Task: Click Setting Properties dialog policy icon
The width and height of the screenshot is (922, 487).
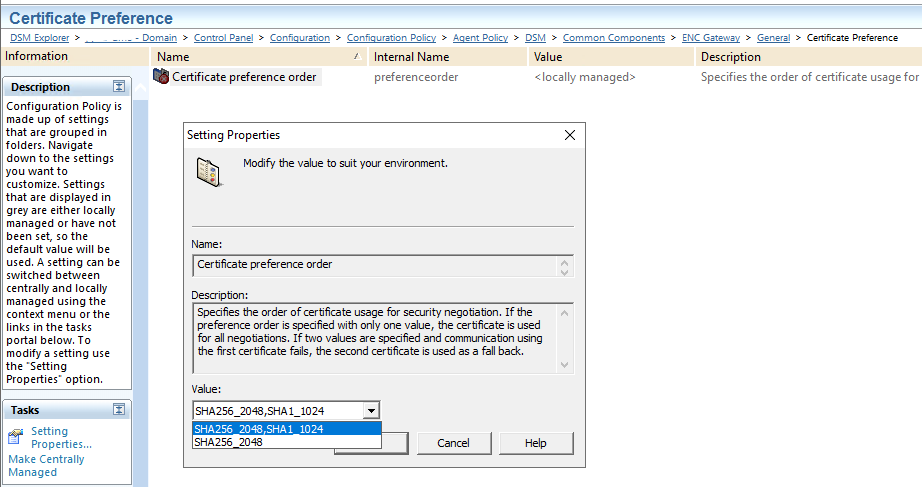Action: pyautogui.click(x=209, y=172)
